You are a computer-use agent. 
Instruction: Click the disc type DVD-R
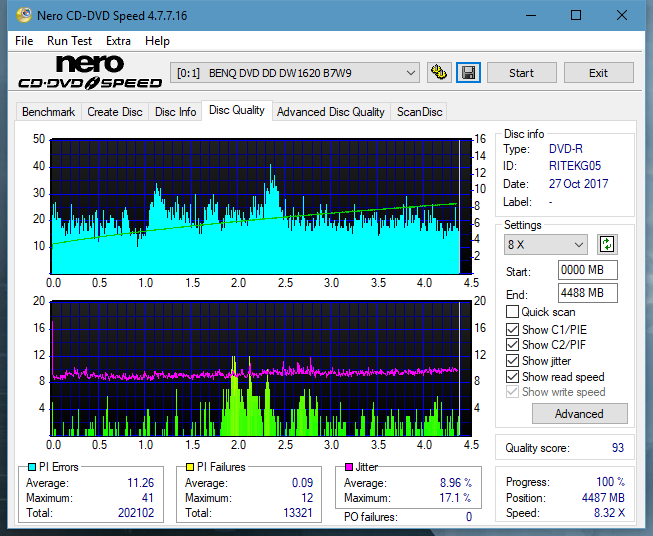566,149
